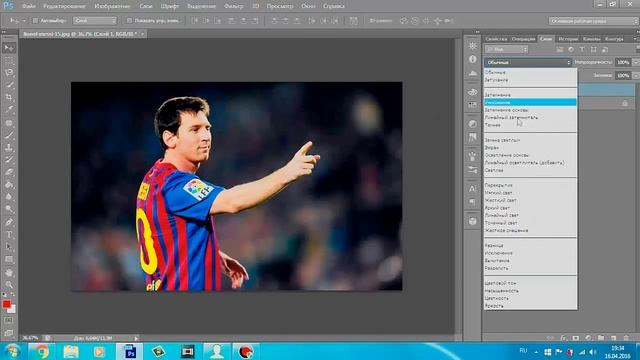Select the Zoom tool in toolbox
Image resolution: width=640 pixels, height=360 pixels.
coord(9,284)
